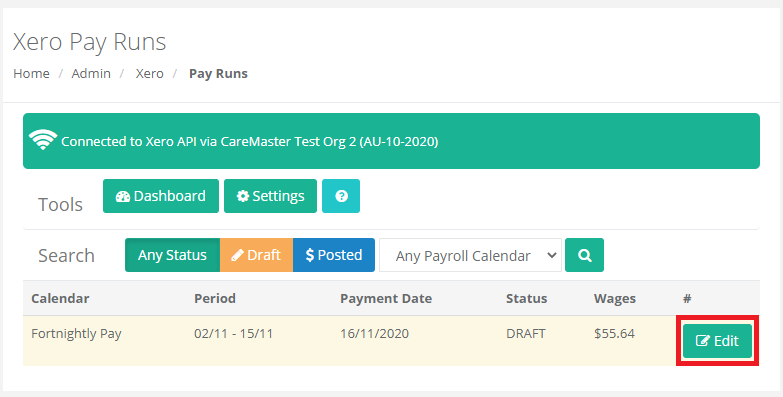
Task: Edit the Fortnightly Pay draft pay run
Action: point(717,341)
